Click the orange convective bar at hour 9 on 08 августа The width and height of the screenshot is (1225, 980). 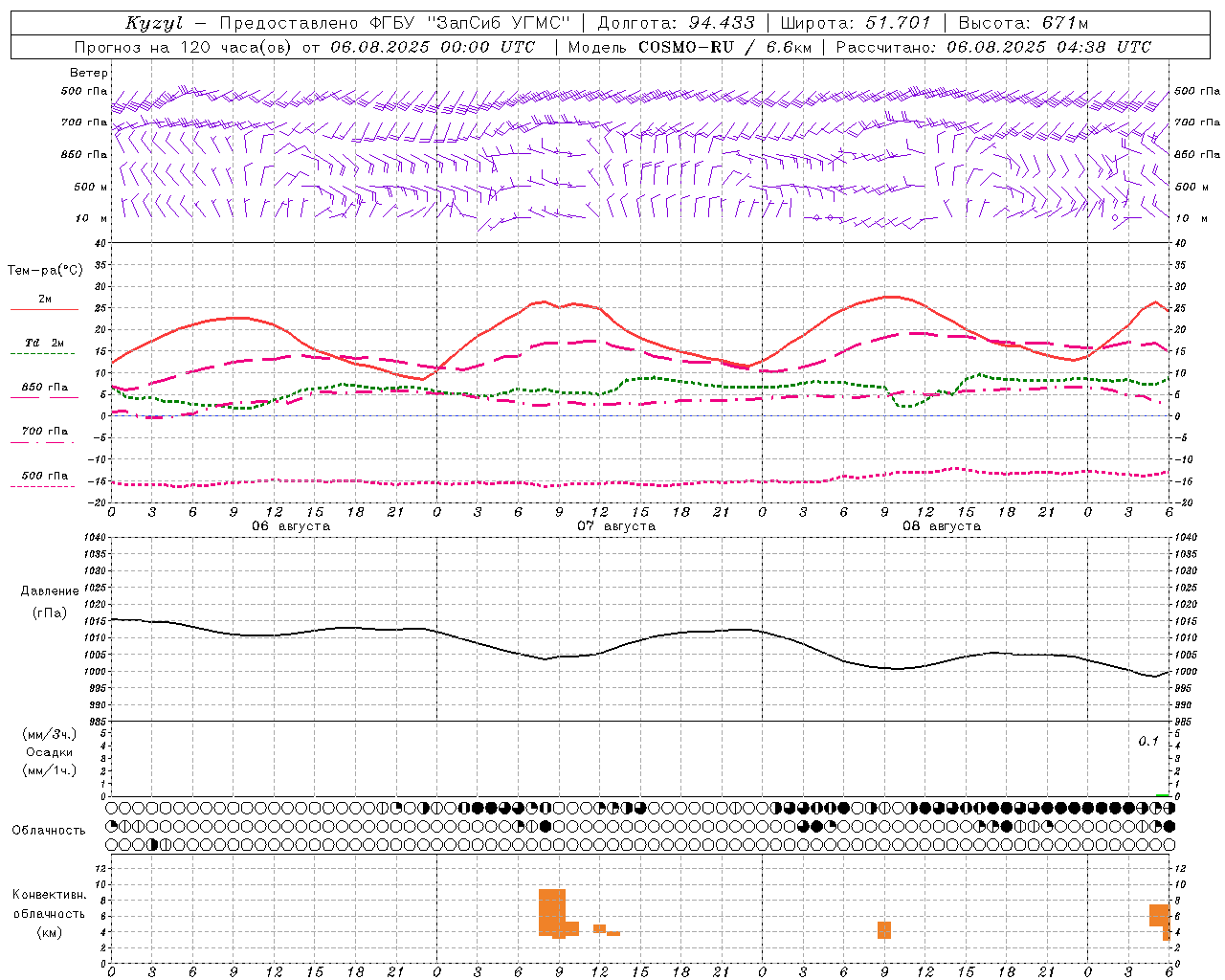[x=884, y=929]
